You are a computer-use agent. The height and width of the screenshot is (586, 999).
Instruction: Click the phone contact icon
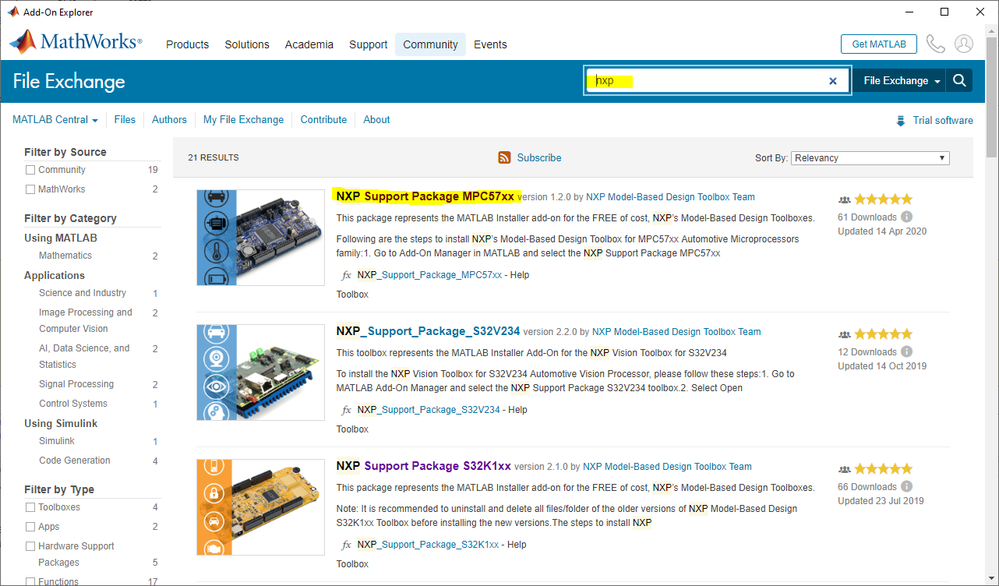tap(935, 44)
